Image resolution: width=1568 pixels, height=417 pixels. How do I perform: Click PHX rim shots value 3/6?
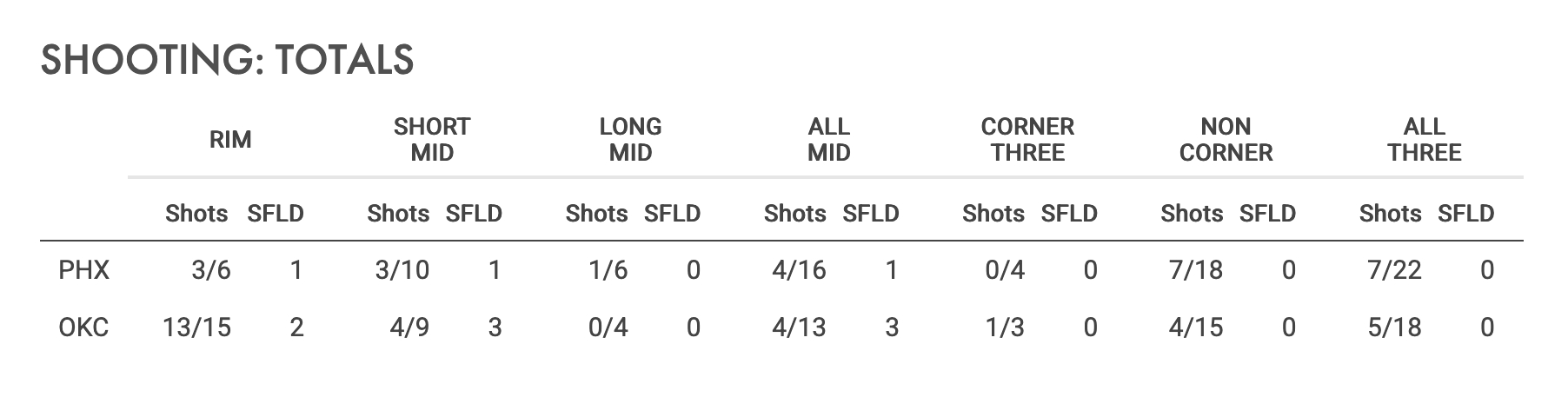[x=211, y=271]
